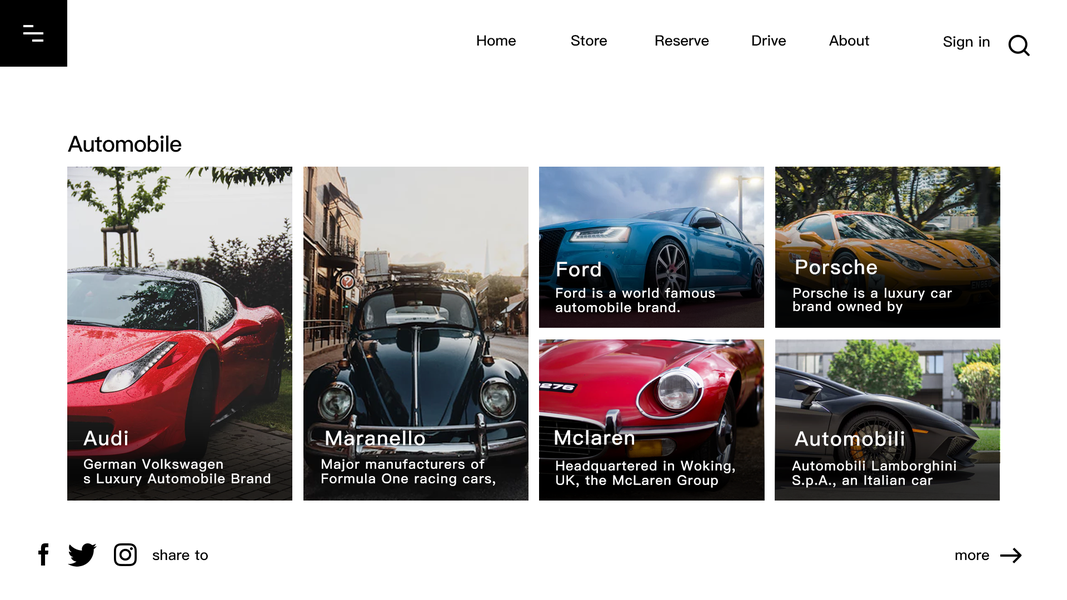Open the Maranello beetle car card
Viewport: 1067px width, 600px height.
[x=416, y=333]
